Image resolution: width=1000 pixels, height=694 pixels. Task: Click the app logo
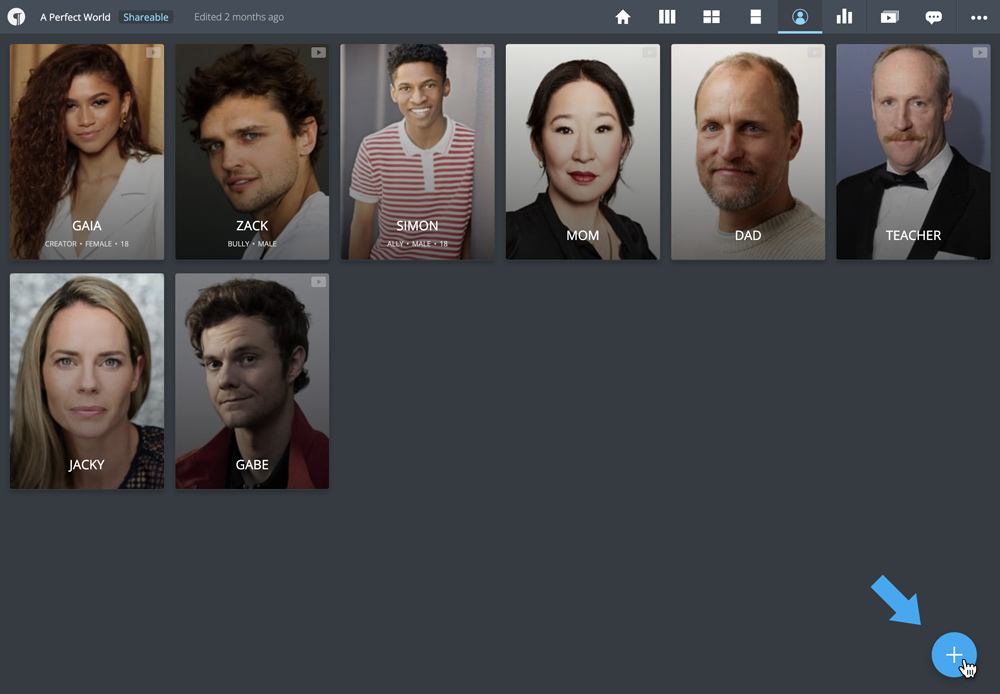(x=16, y=17)
